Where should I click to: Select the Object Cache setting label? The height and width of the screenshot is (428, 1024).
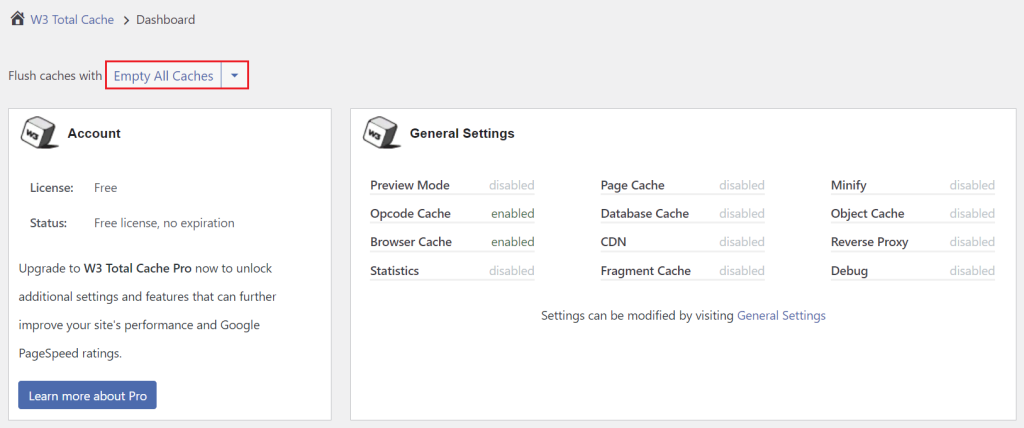(867, 213)
